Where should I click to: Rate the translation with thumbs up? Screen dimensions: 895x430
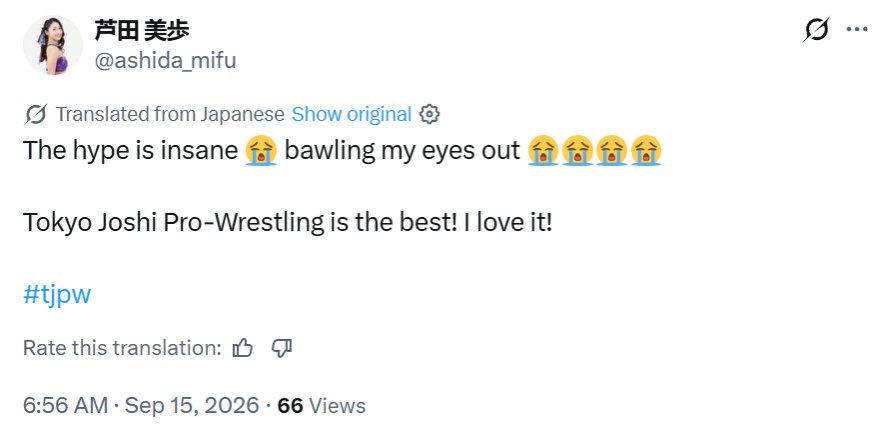(243, 348)
